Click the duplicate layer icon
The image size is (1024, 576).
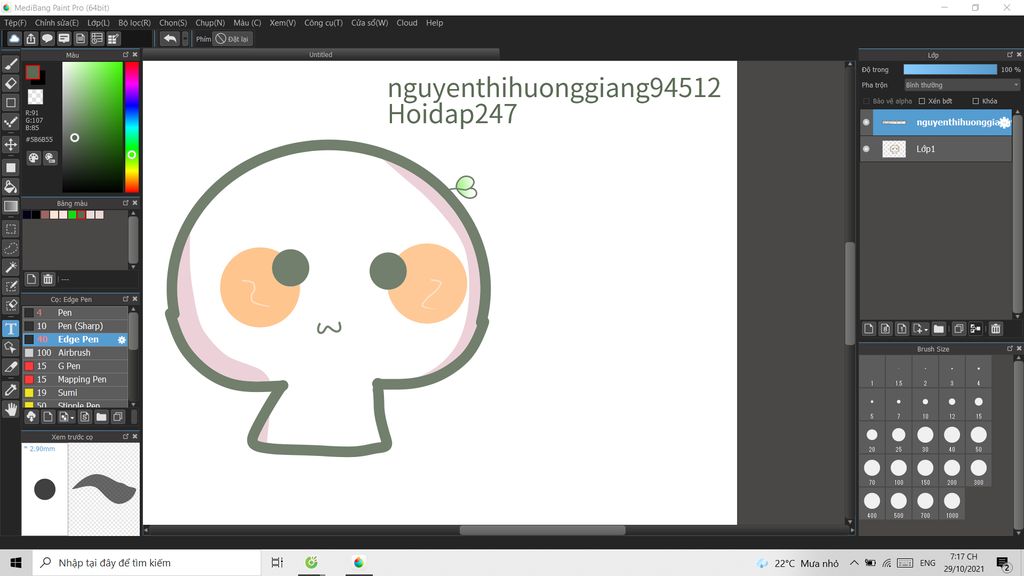coord(958,328)
